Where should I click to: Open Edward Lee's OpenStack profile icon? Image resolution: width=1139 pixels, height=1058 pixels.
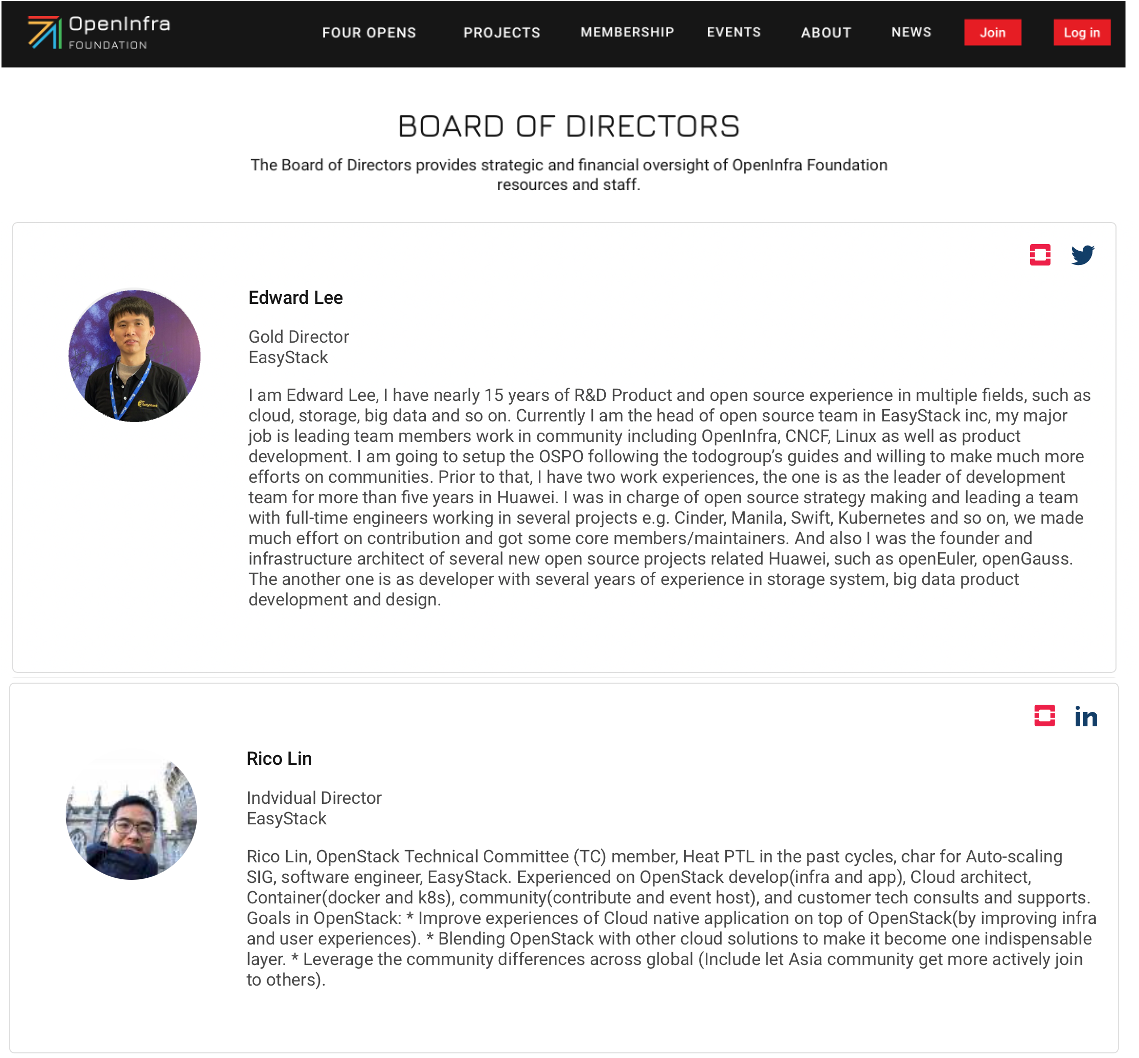(x=1040, y=255)
